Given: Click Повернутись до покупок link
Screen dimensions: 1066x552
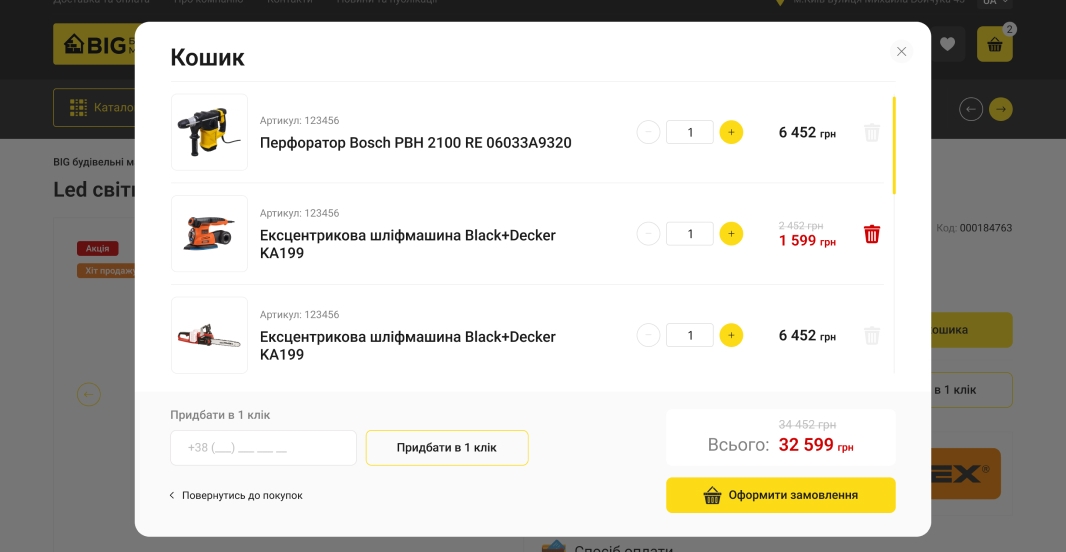Looking at the screenshot, I should pyautogui.click(x=236, y=495).
